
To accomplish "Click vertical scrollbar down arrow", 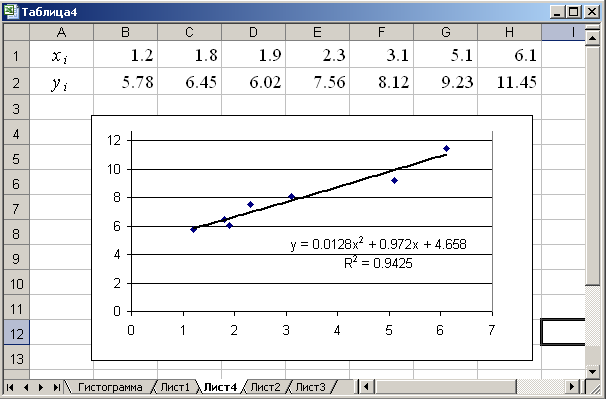I will coord(592,372).
